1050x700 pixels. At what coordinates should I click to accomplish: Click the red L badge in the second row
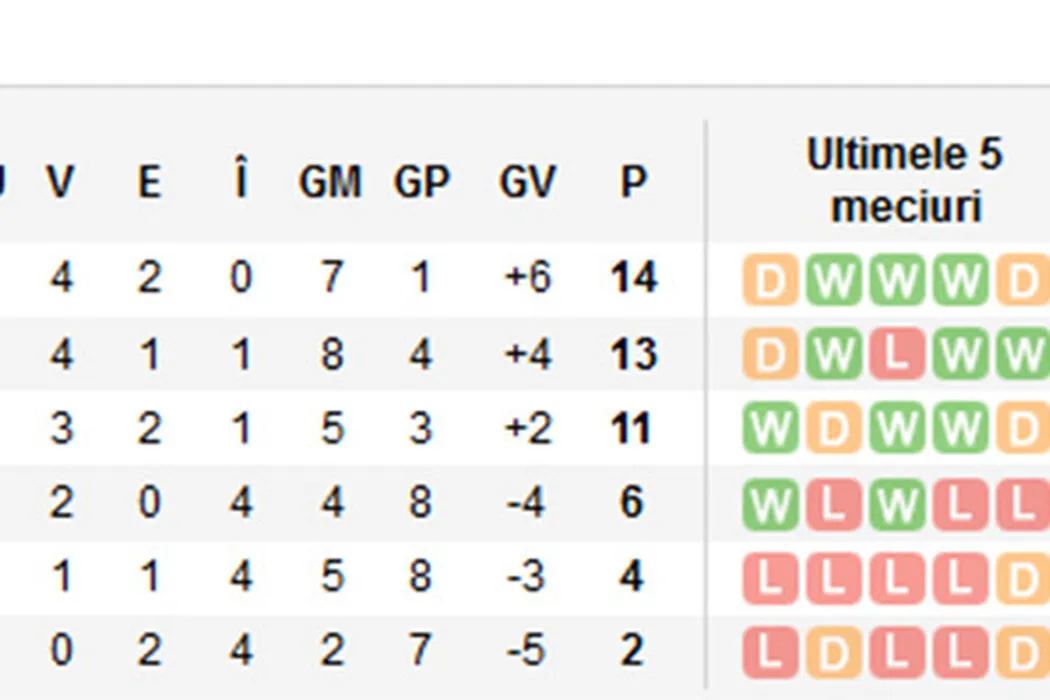897,355
